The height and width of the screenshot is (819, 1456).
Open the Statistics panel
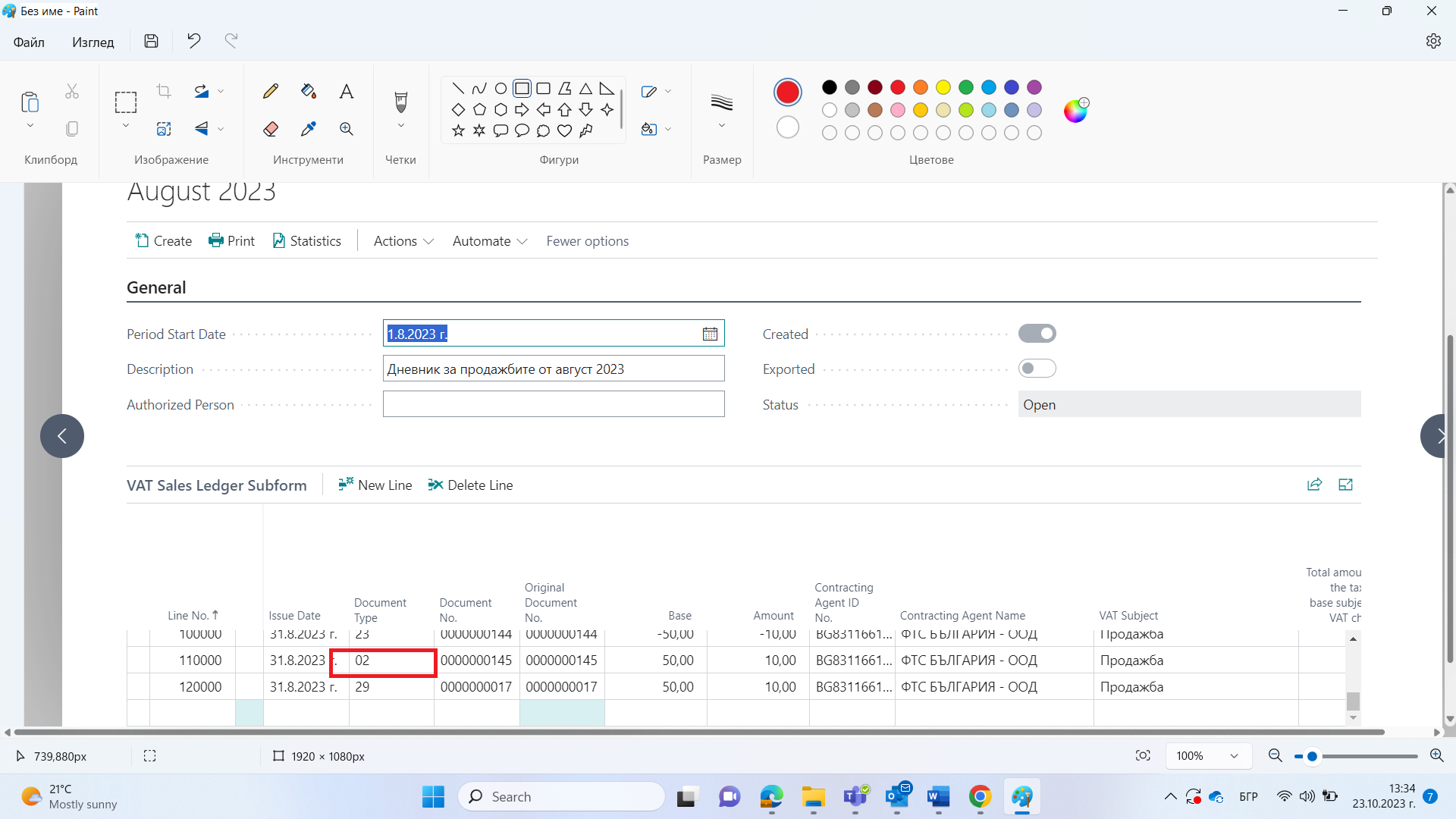coord(306,240)
